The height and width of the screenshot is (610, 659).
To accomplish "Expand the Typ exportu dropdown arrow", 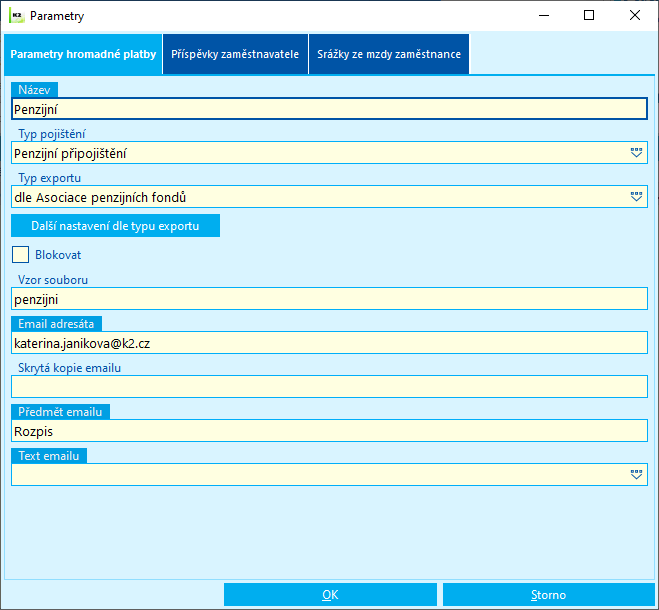I will (636, 197).
